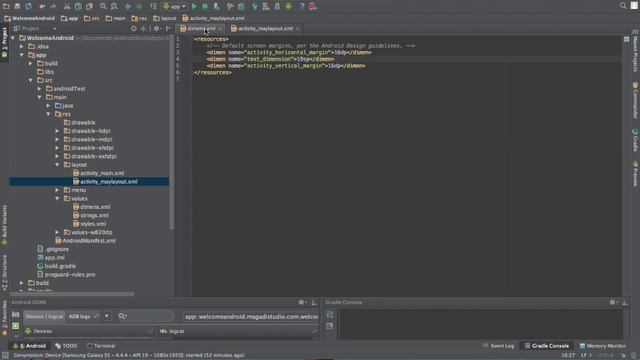The image size is (640, 360).
Task: Click the Cut scissors icon
Action: pyautogui.click(x=67, y=7)
